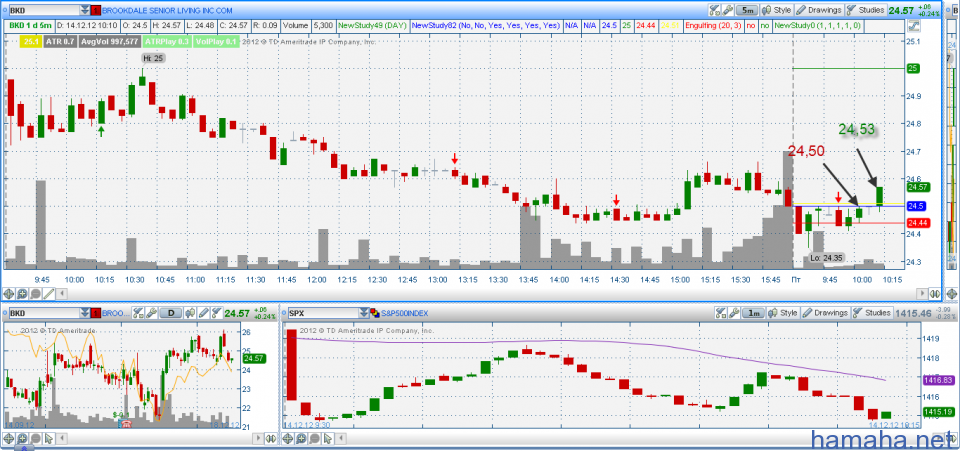
Task: Click the blue 24.5 price level tag
Action: pos(916,206)
